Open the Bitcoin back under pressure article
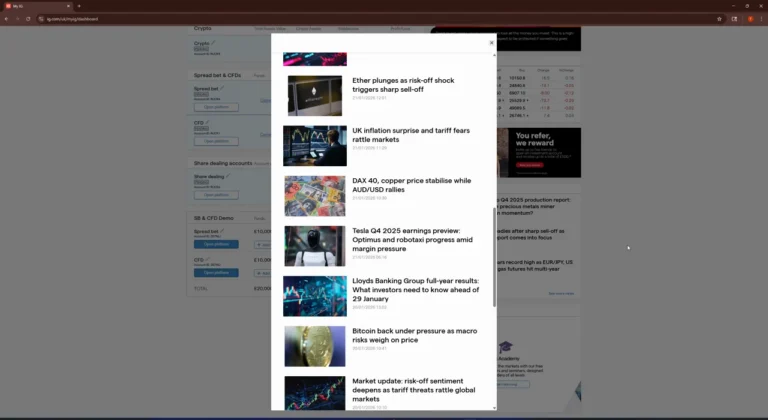This screenshot has height=420, width=768. (x=414, y=335)
